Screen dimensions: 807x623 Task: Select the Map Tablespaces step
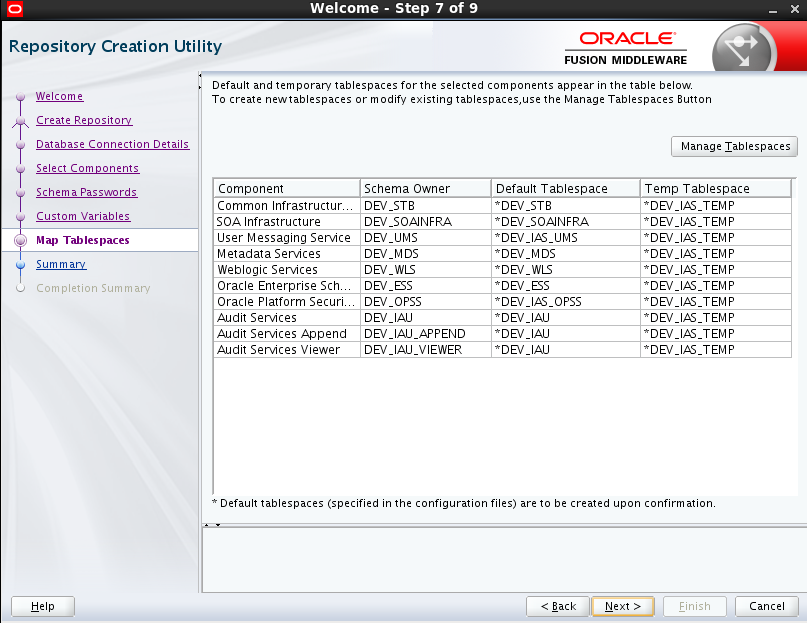83,240
